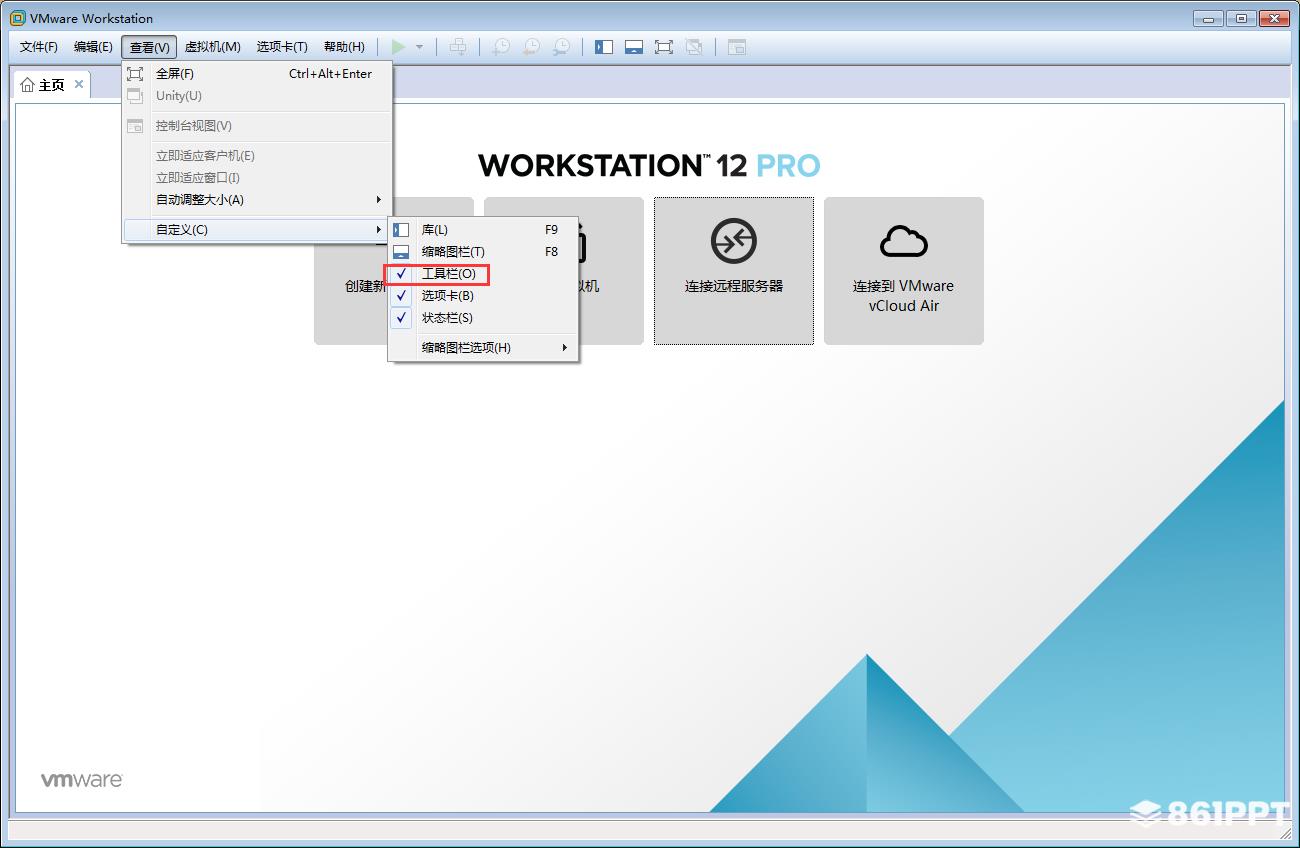Click the take snapshot toolbar icon
The height and width of the screenshot is (848, 1300).
501,47
